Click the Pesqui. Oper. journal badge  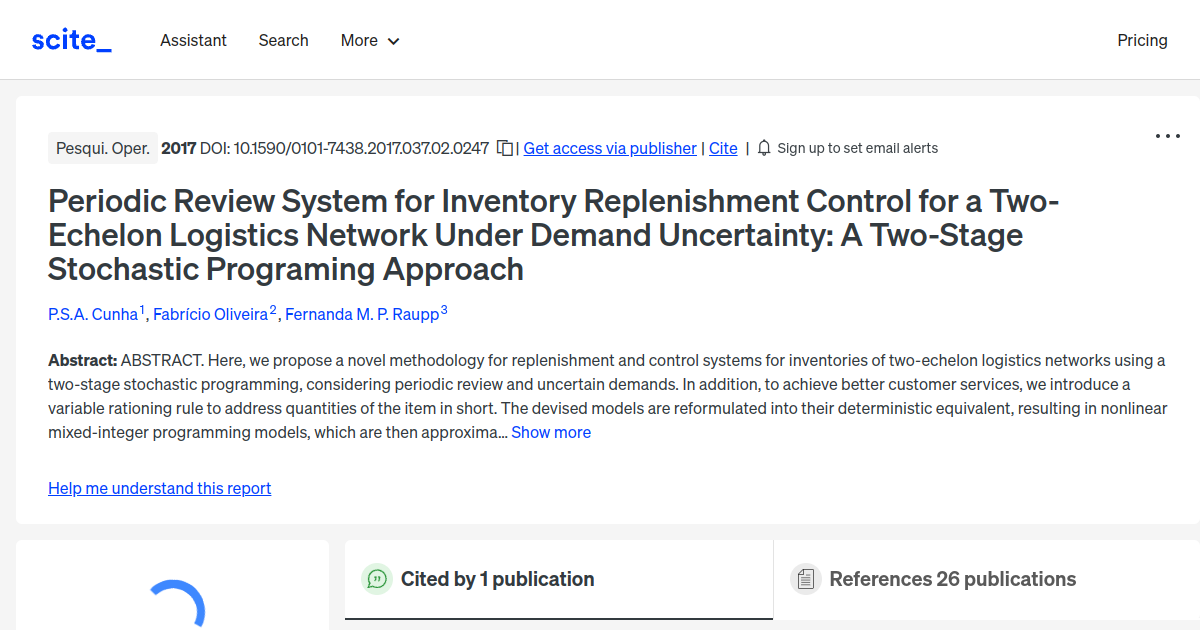tap(102, 147)
